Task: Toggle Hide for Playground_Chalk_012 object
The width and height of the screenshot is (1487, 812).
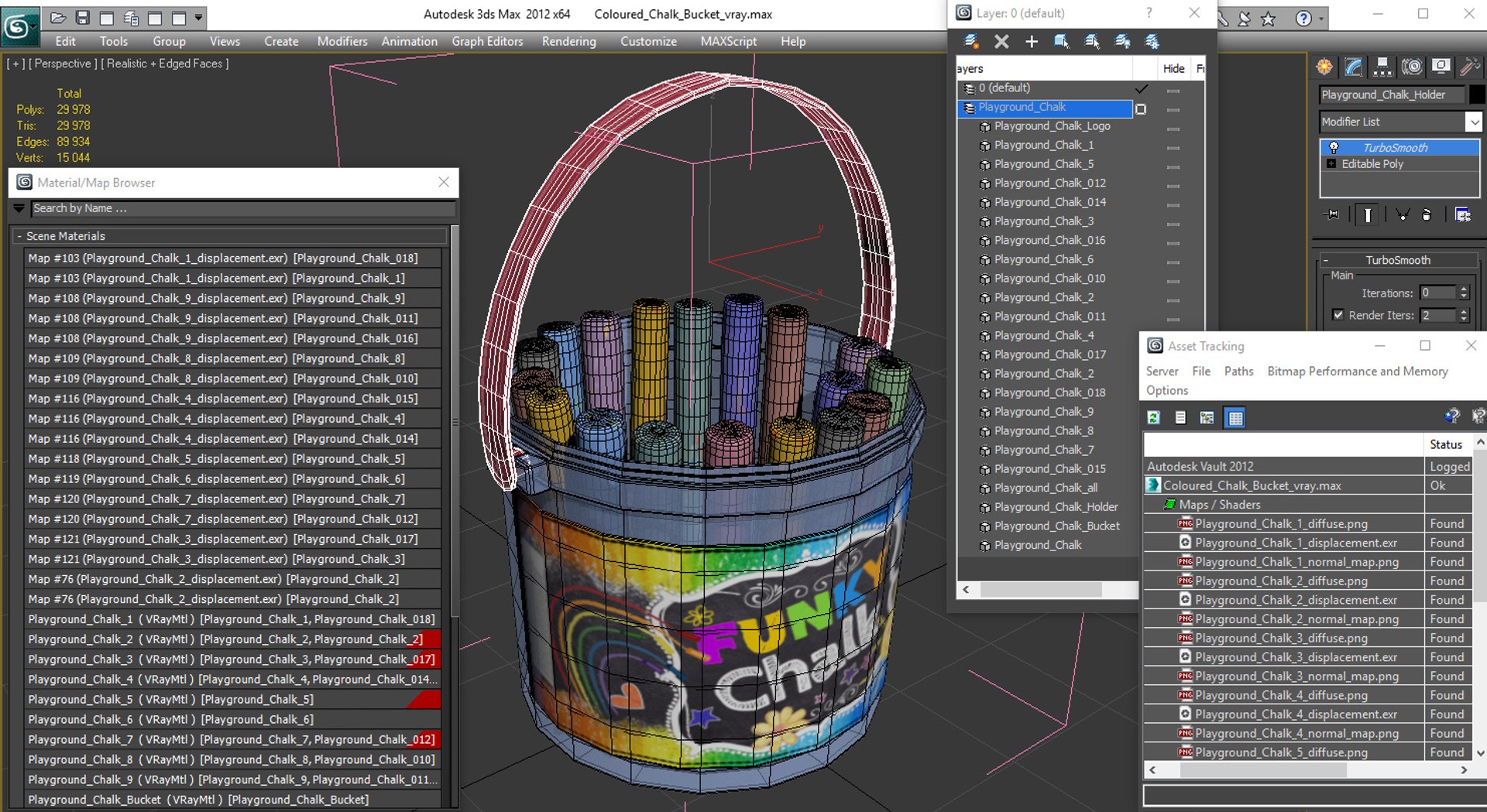Action: tap(1173, 186)
